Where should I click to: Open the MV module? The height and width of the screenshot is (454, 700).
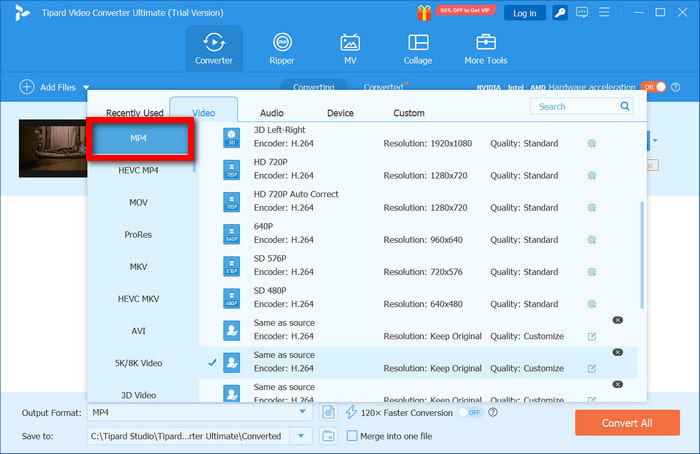click(x=350, y=49)
